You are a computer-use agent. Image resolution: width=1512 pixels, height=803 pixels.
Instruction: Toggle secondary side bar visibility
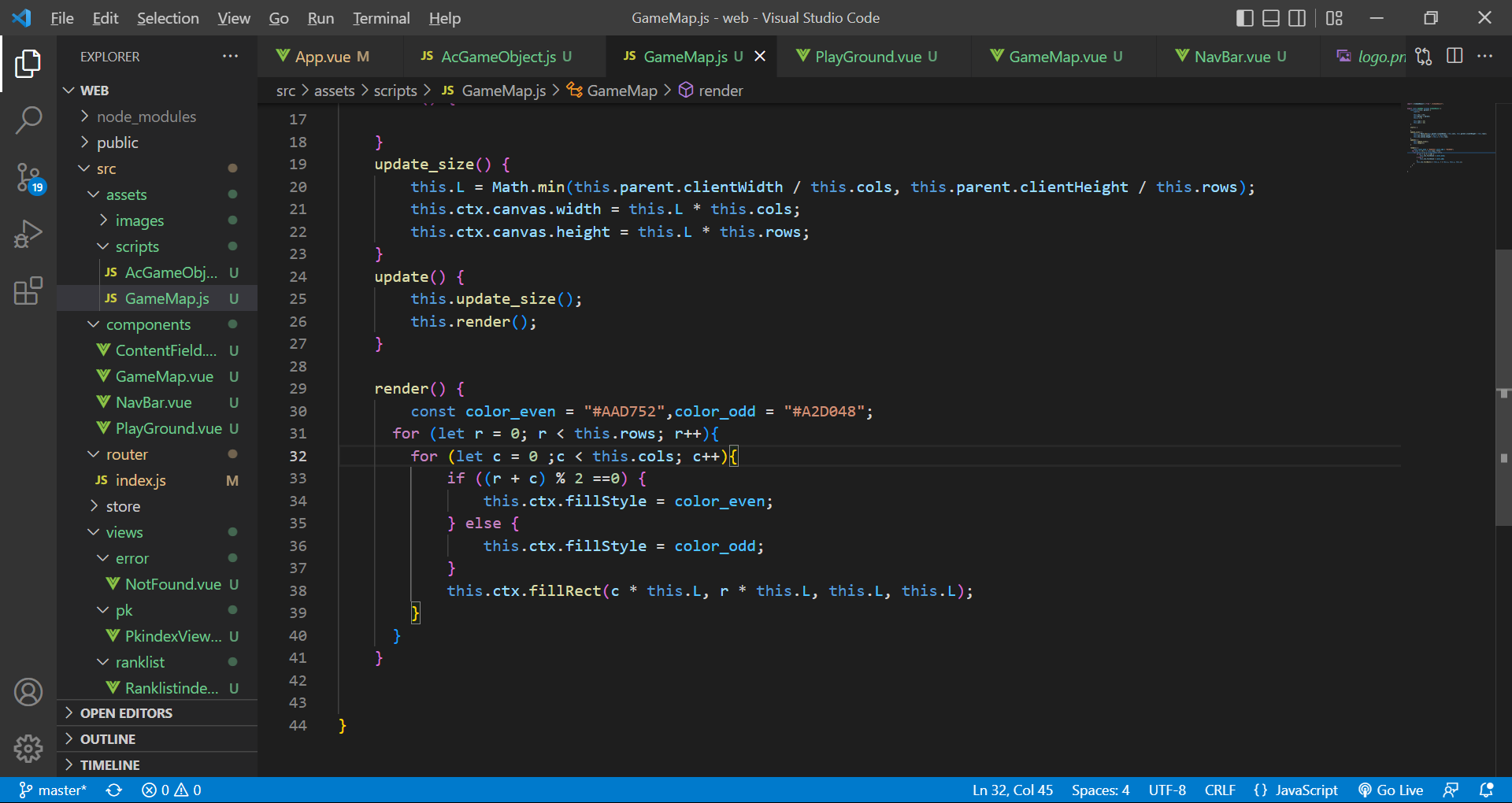point(1297,17)
